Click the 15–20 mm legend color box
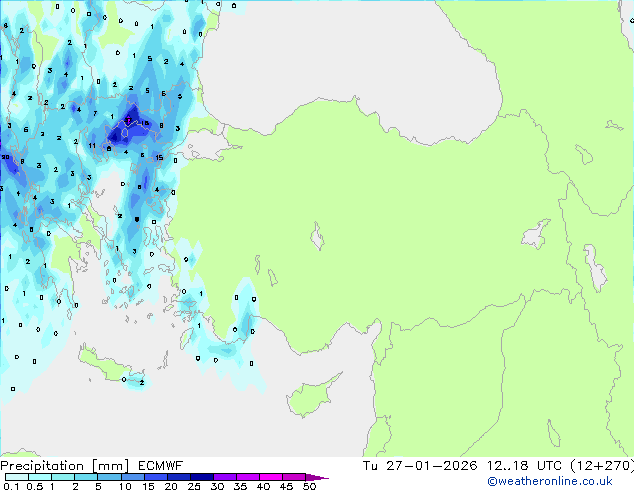Viewport: 634px width, 490px height. pyautogui.click(x=155, y=477)
